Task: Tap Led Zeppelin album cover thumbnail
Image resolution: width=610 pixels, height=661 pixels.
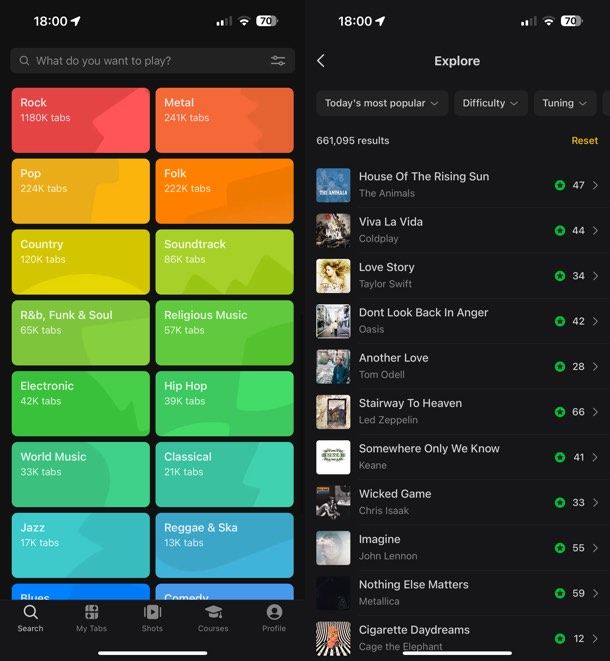Action: coord(333,412)
